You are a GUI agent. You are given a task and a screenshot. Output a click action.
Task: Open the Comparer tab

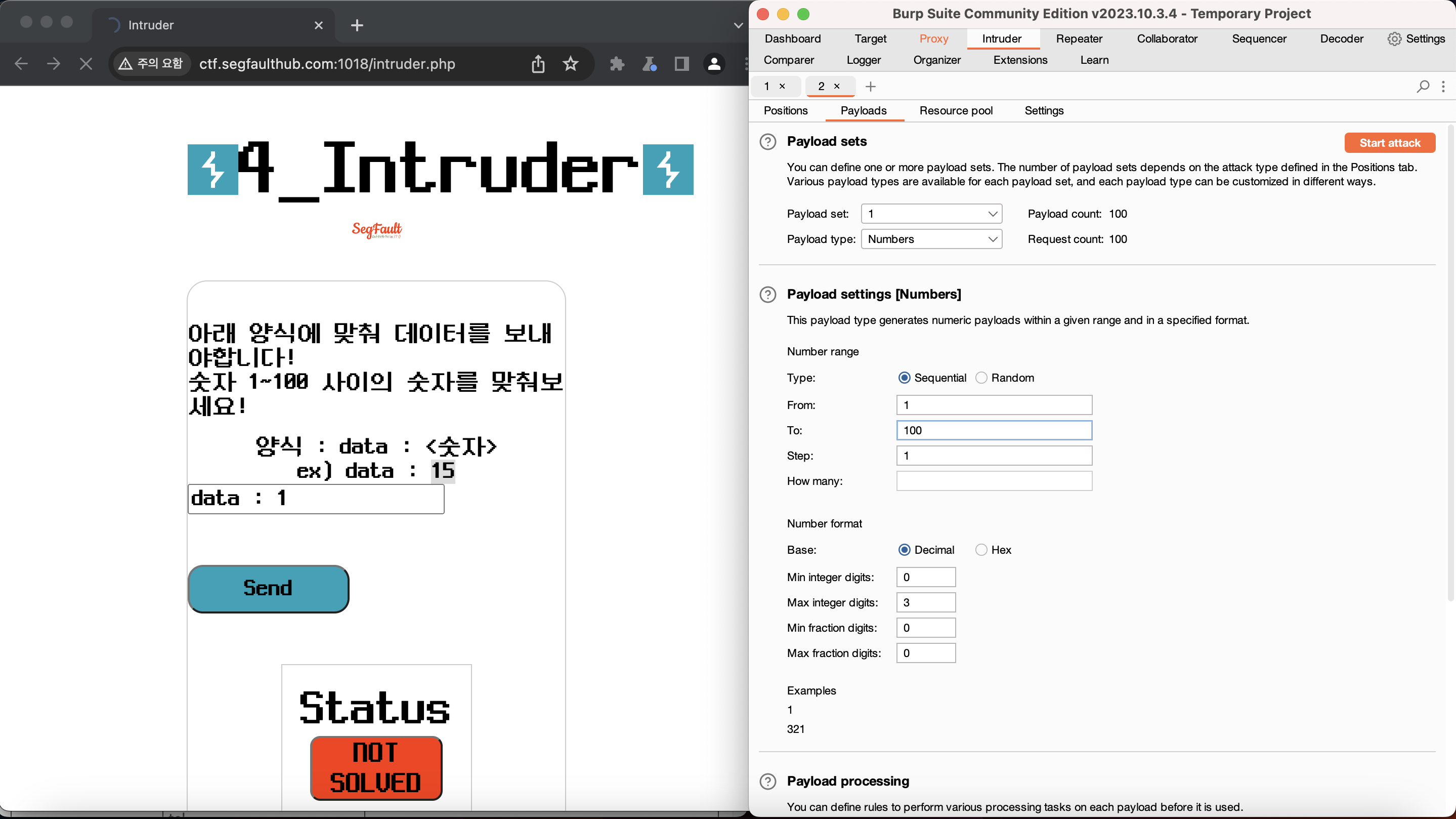tap(789, 60)
